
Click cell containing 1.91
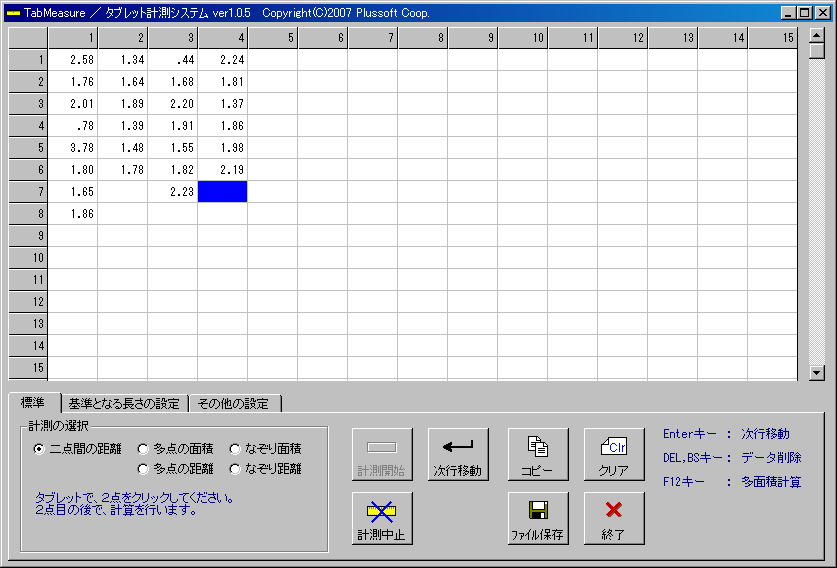[x=173, y=126]
